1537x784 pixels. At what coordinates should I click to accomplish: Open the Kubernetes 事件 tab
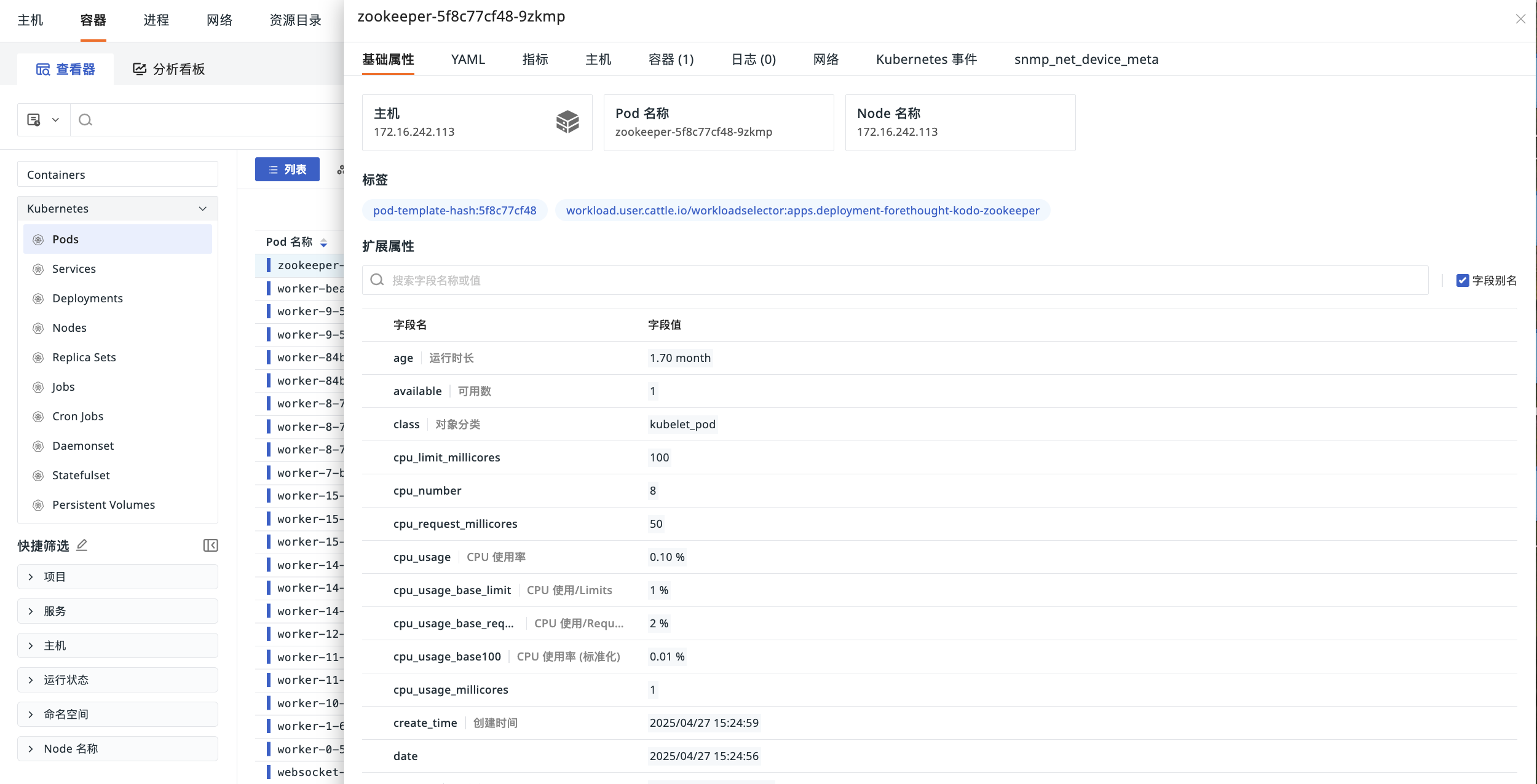(x=927, y=60)
